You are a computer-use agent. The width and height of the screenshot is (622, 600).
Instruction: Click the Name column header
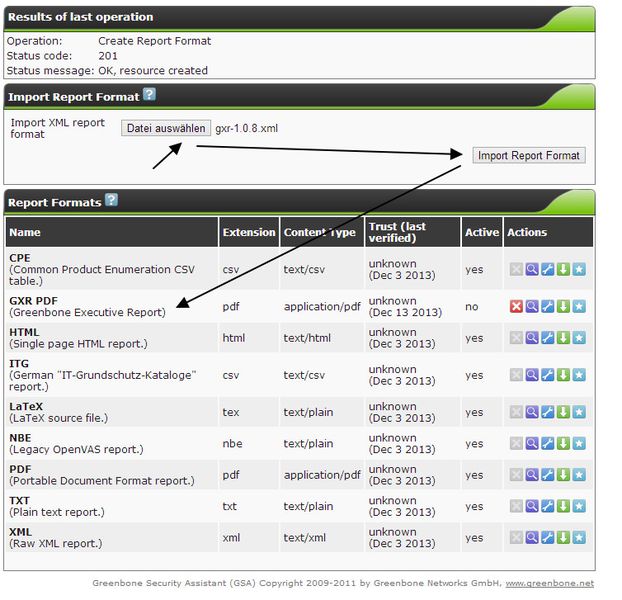112,232
